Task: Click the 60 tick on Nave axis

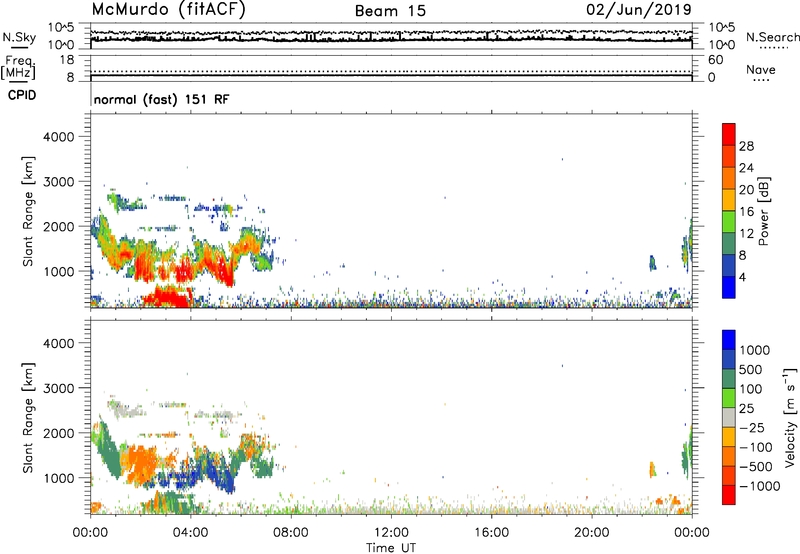Action: point(715,60)
